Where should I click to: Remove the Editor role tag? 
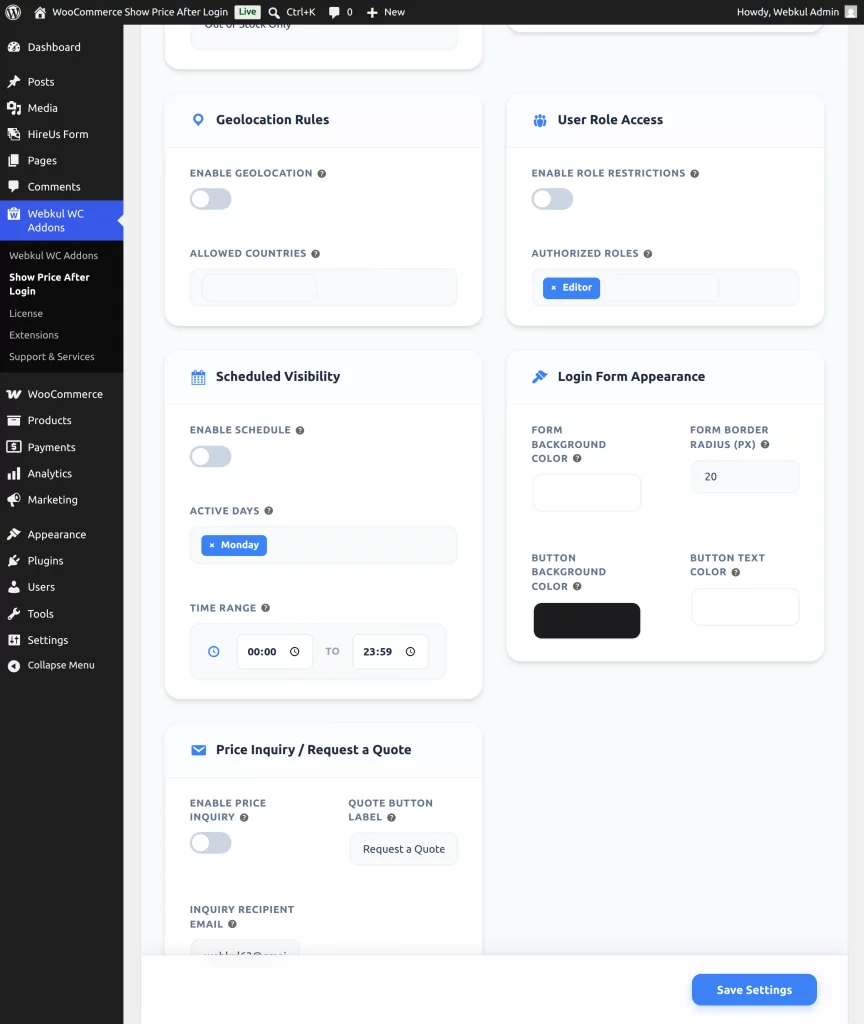click(x=554, y=288)
